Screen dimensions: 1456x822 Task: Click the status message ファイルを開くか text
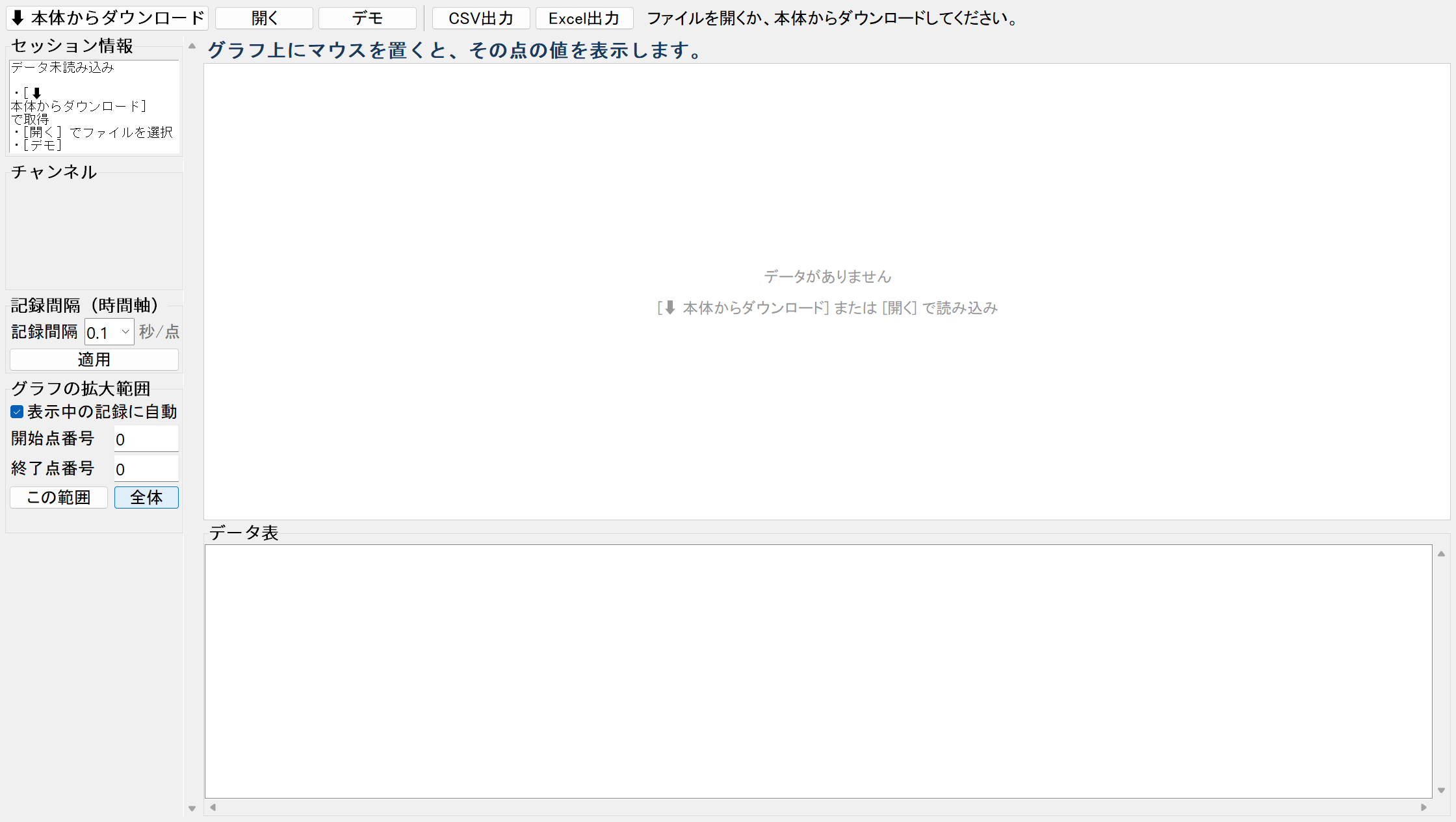point(833,18)
